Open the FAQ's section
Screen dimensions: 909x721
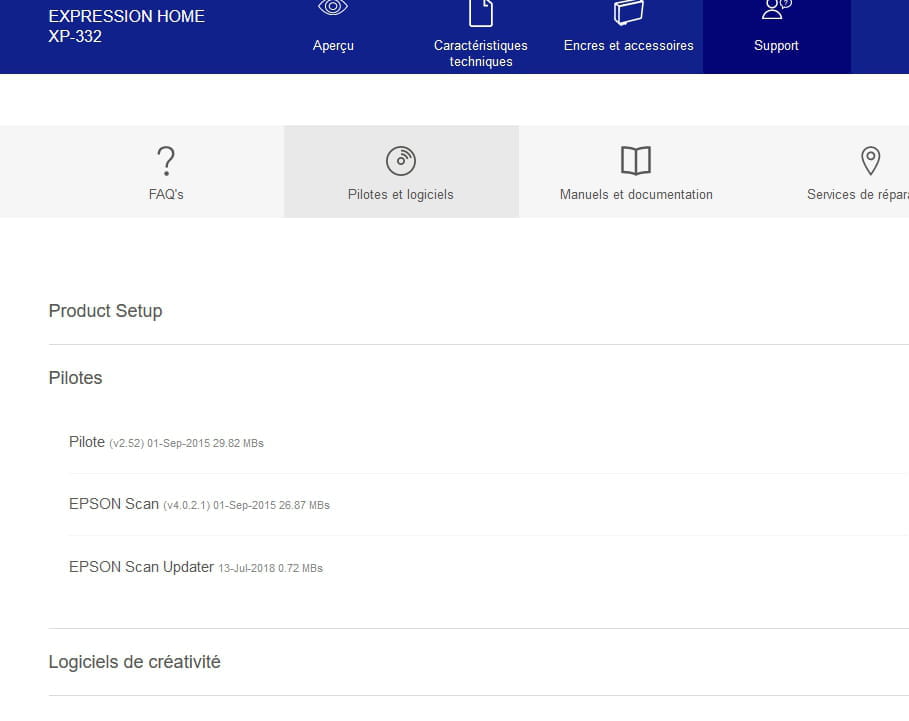tap(166, 194)
